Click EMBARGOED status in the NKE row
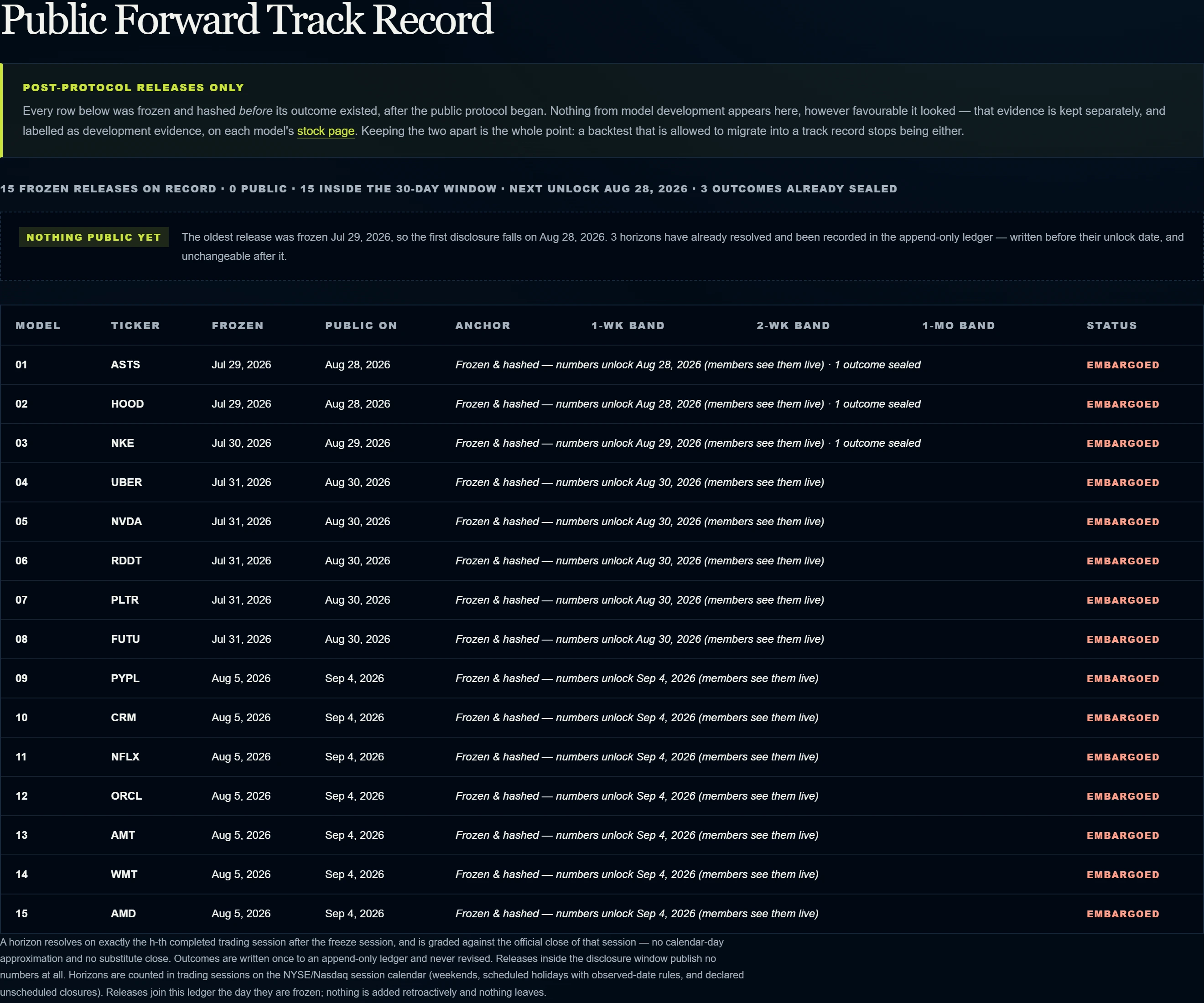 pyautogui.click(x=1122, y=444)
